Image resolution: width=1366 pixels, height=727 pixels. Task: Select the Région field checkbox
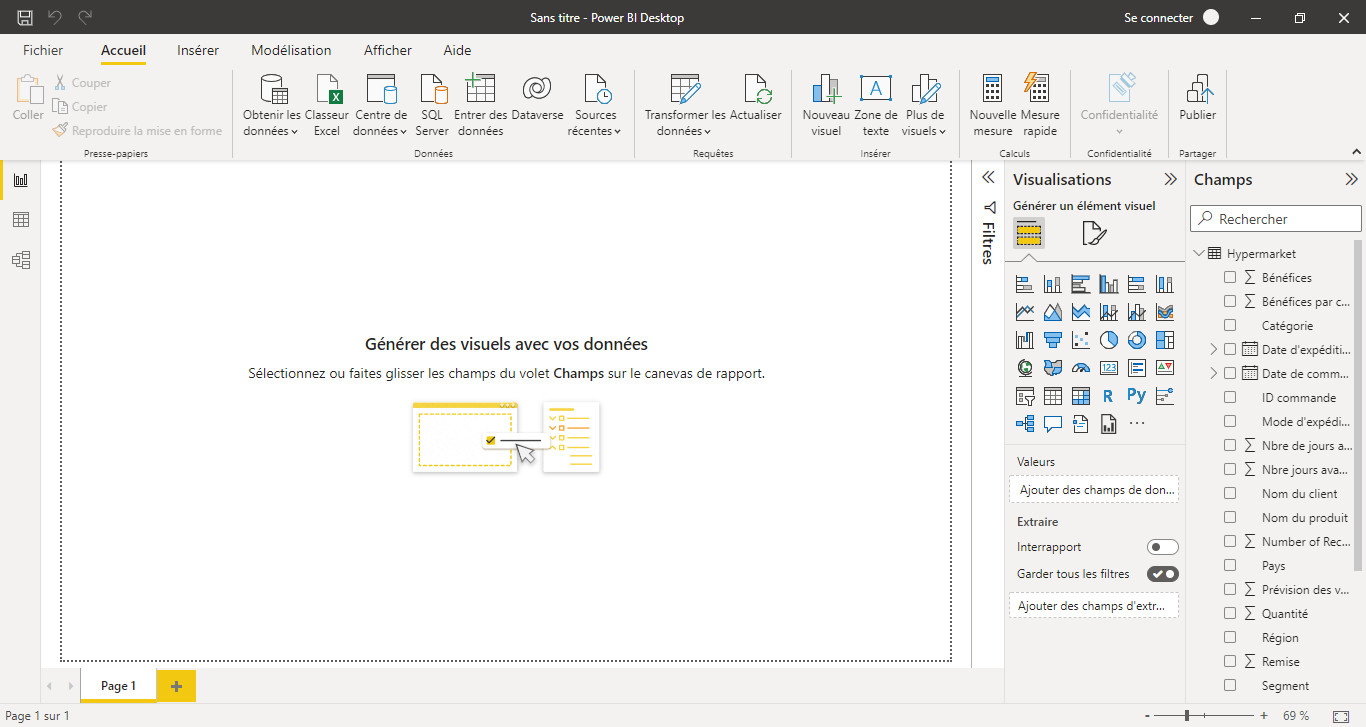pyautogui.click(x=1230, y=638)
